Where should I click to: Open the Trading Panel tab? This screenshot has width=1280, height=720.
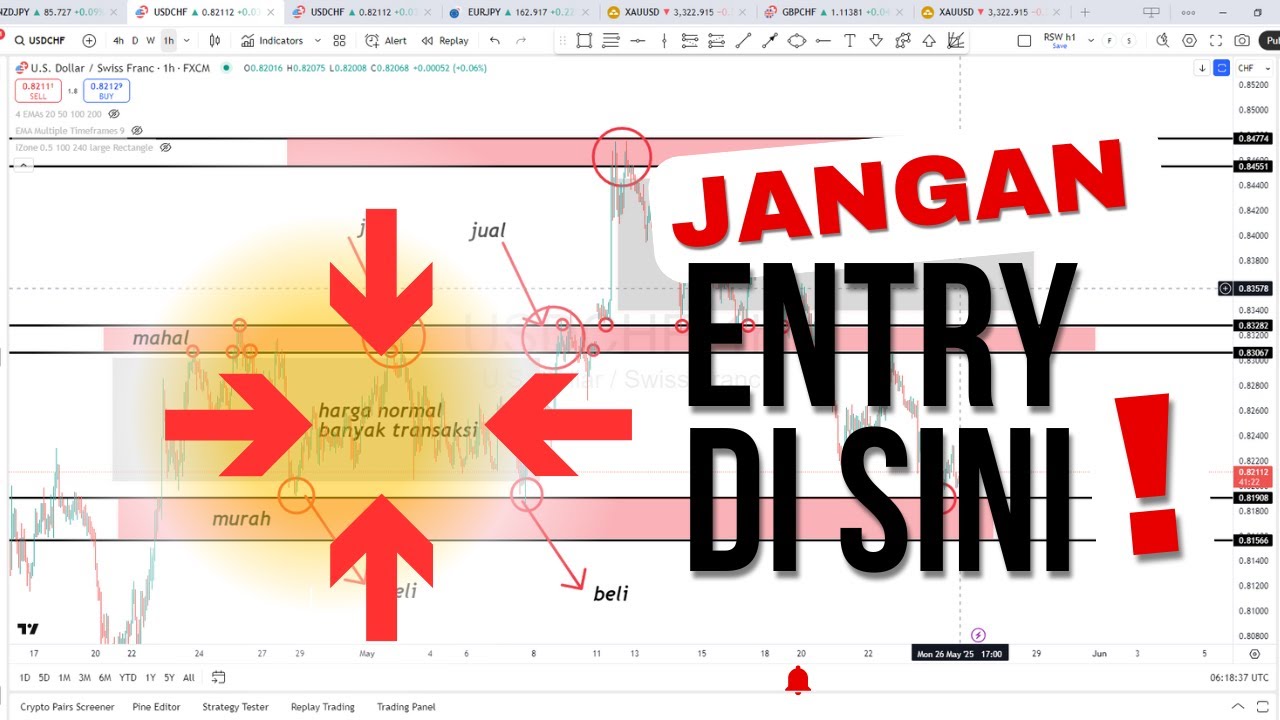(x=406, y=707)
